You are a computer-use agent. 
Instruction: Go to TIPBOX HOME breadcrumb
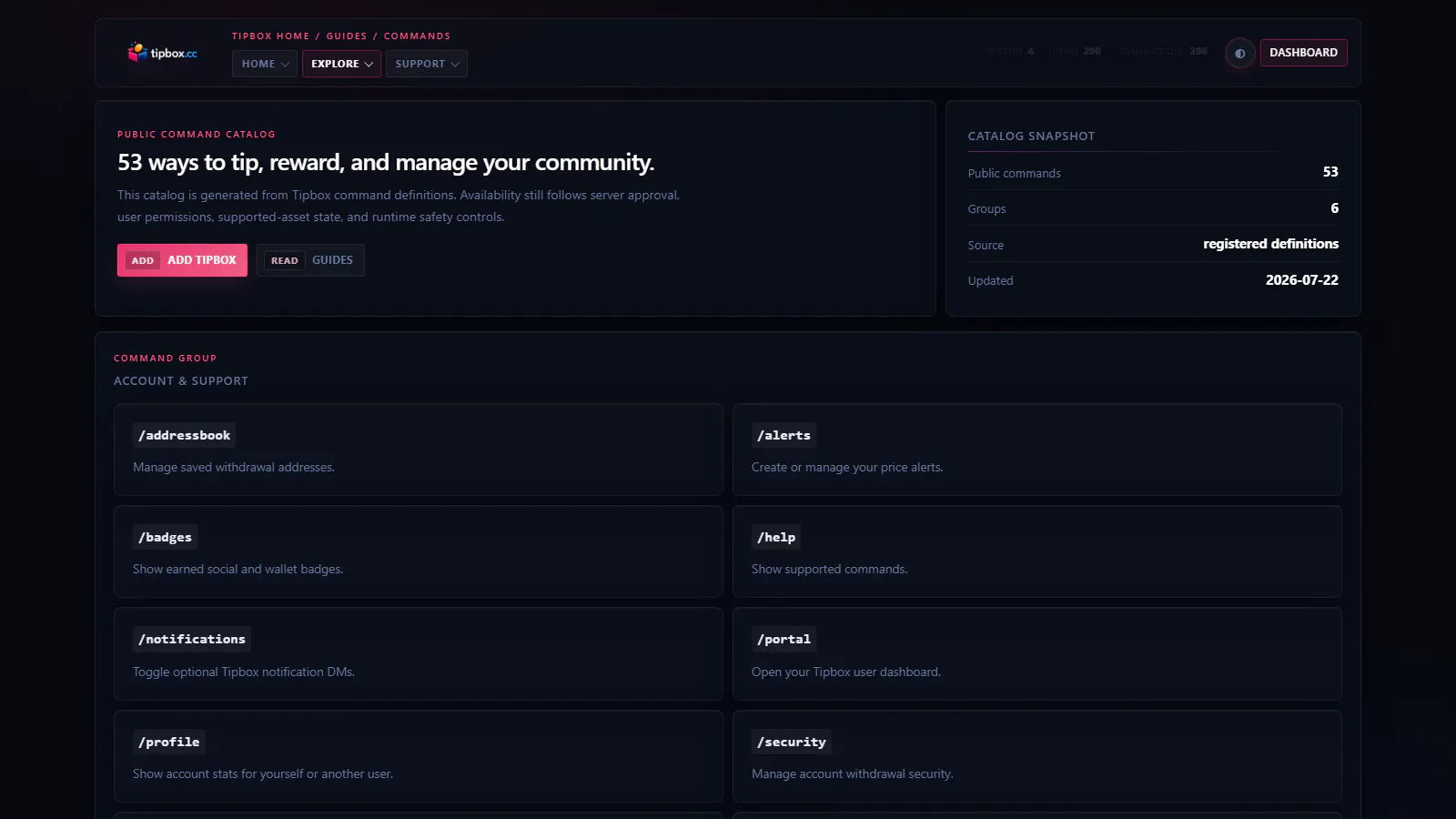pyautogui.click(x=270, y=36)
